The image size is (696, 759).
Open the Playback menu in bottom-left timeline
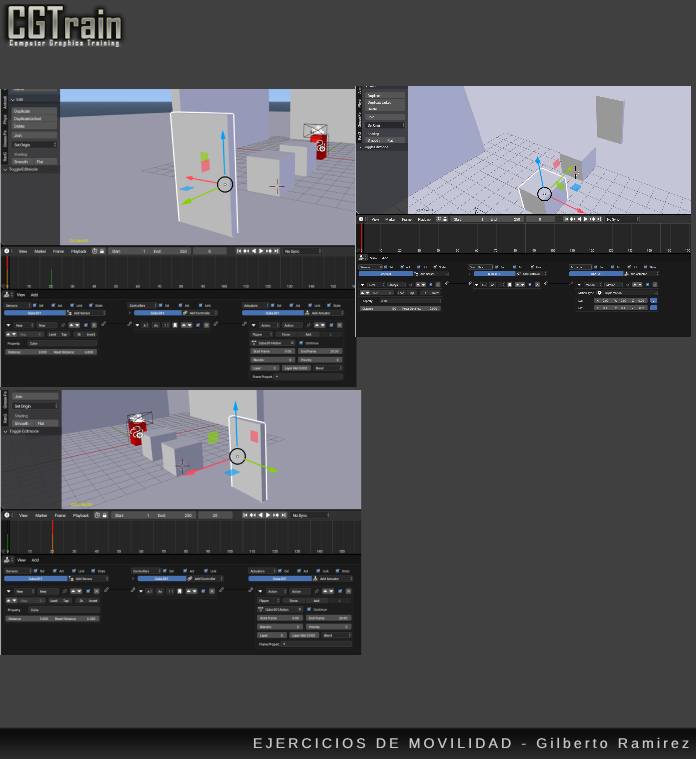(x=80, y=515)
